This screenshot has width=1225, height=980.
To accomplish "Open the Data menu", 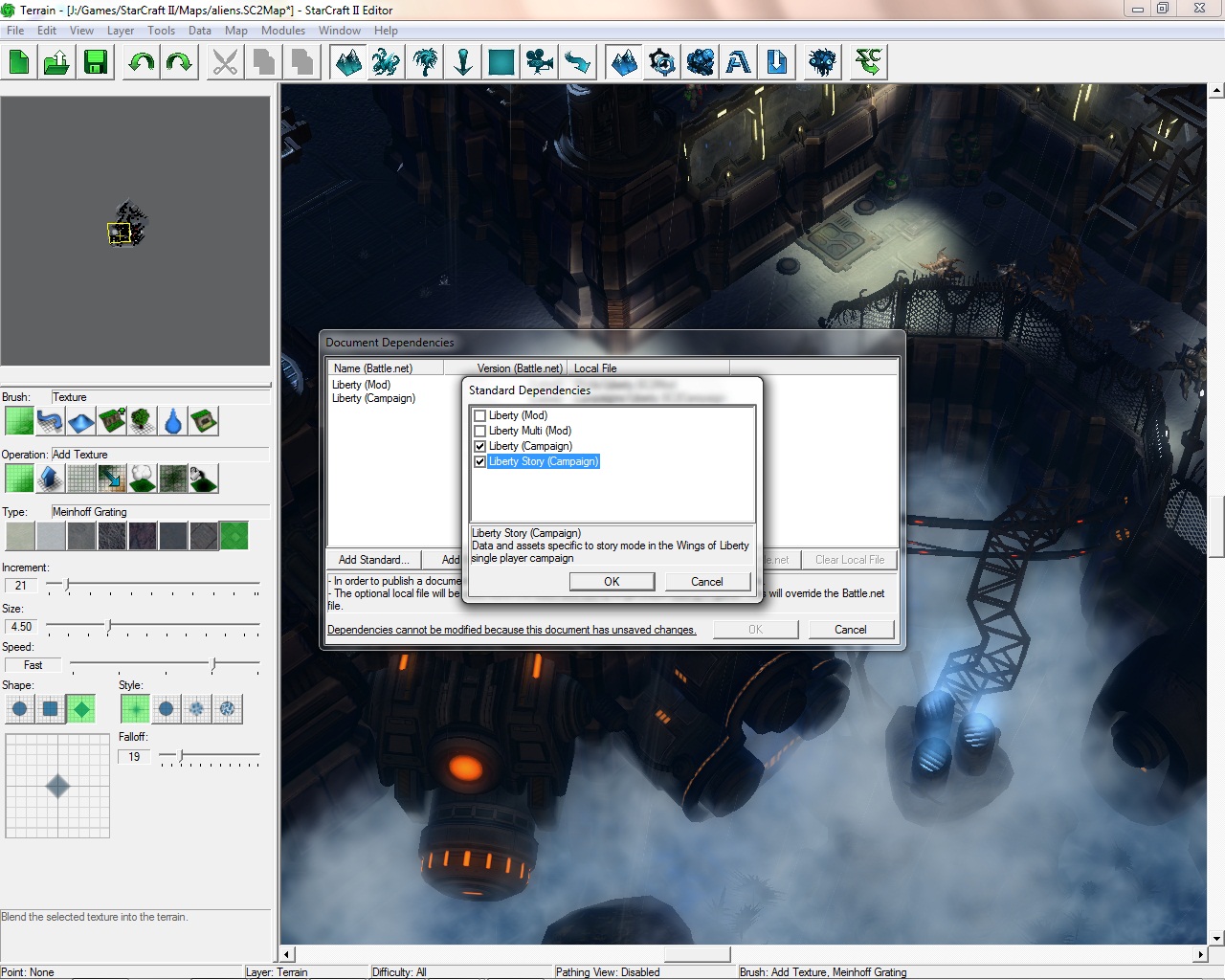I will (x=199, y=31).
